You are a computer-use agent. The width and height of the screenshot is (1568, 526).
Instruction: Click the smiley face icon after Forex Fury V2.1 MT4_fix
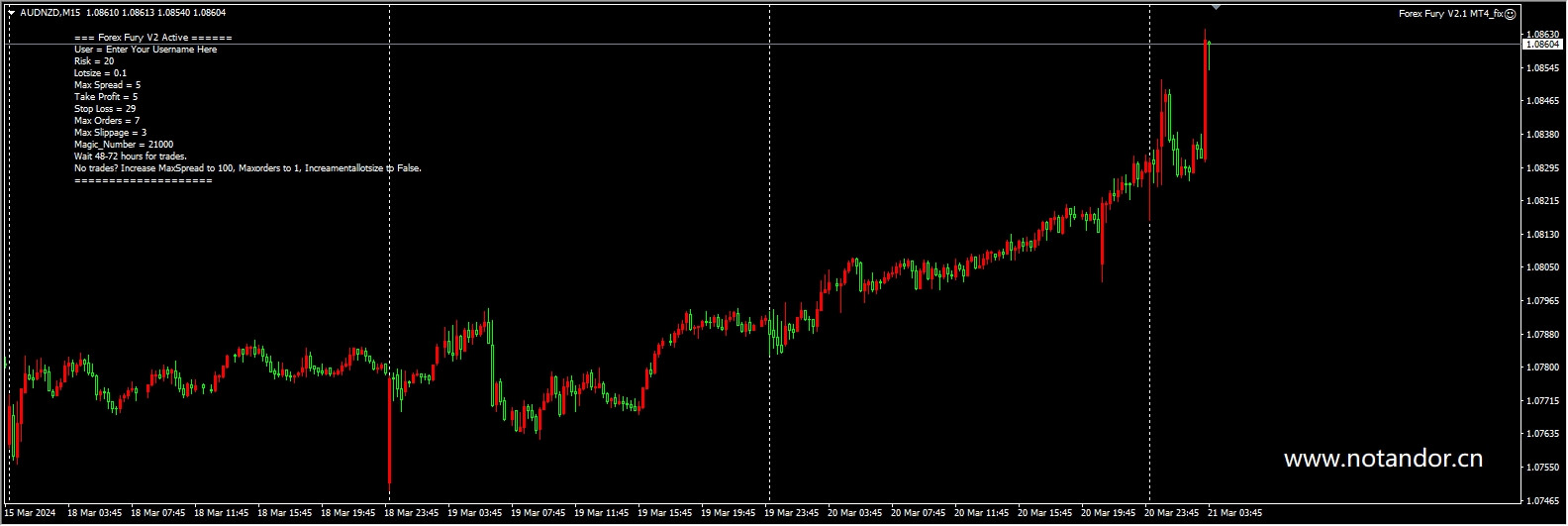pos(1511,14)
